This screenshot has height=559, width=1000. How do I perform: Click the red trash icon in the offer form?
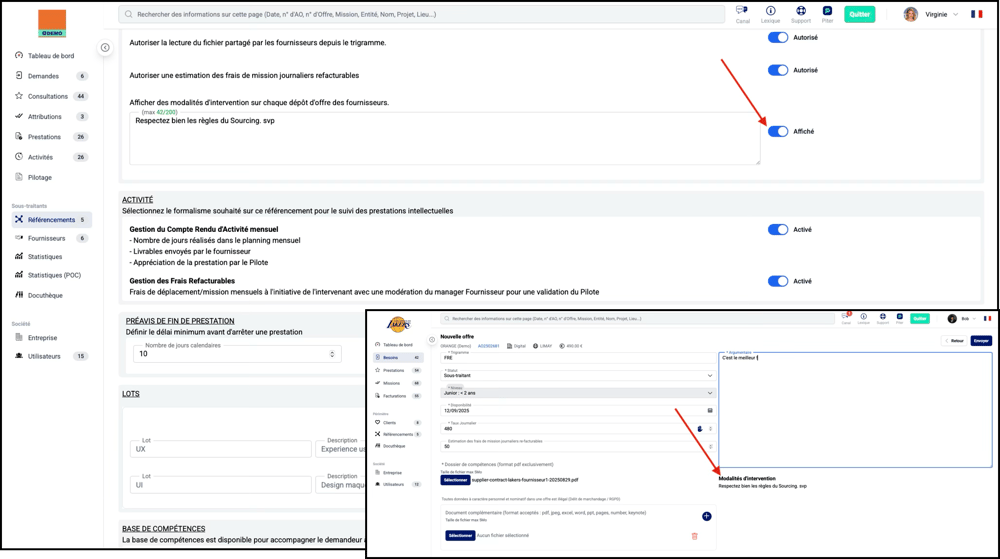coord(695,536)
